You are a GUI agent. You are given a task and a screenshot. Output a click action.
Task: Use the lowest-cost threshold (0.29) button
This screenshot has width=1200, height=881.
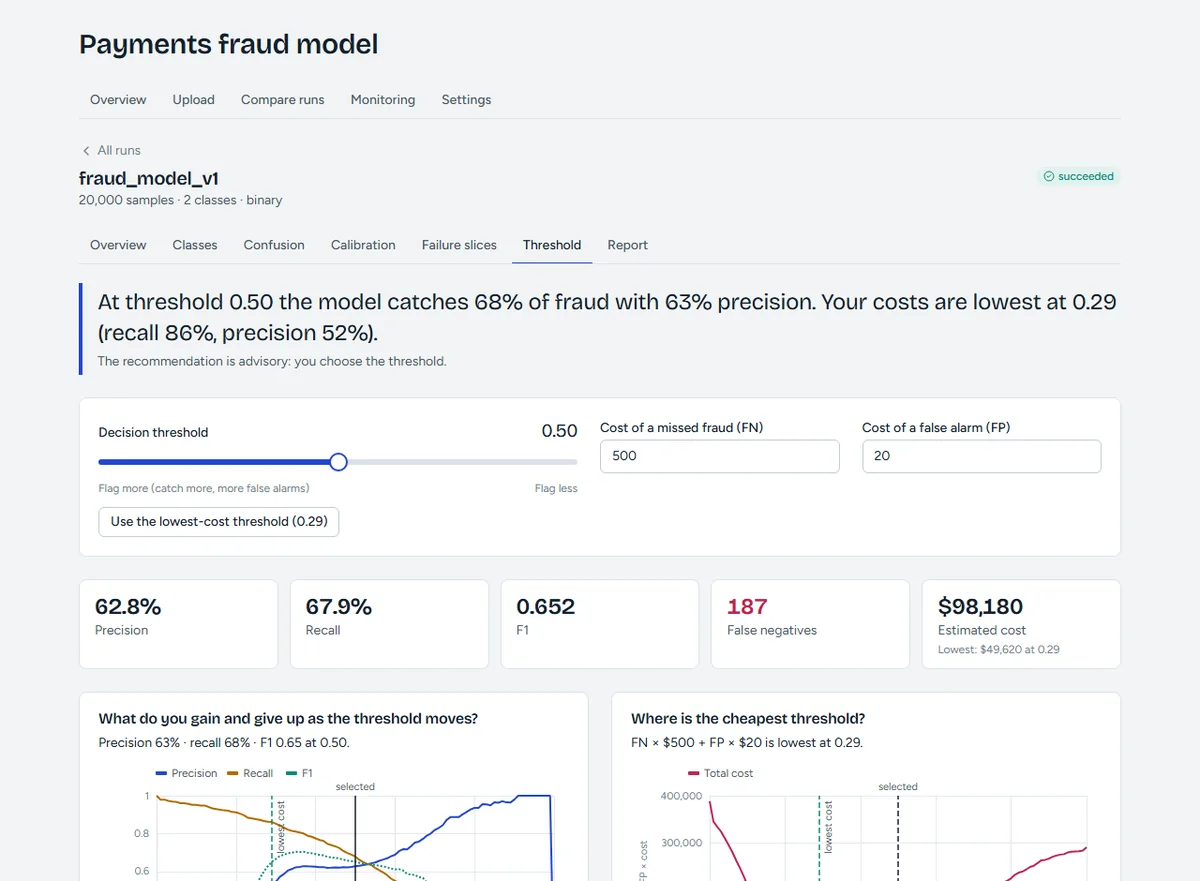click(219, 522)
